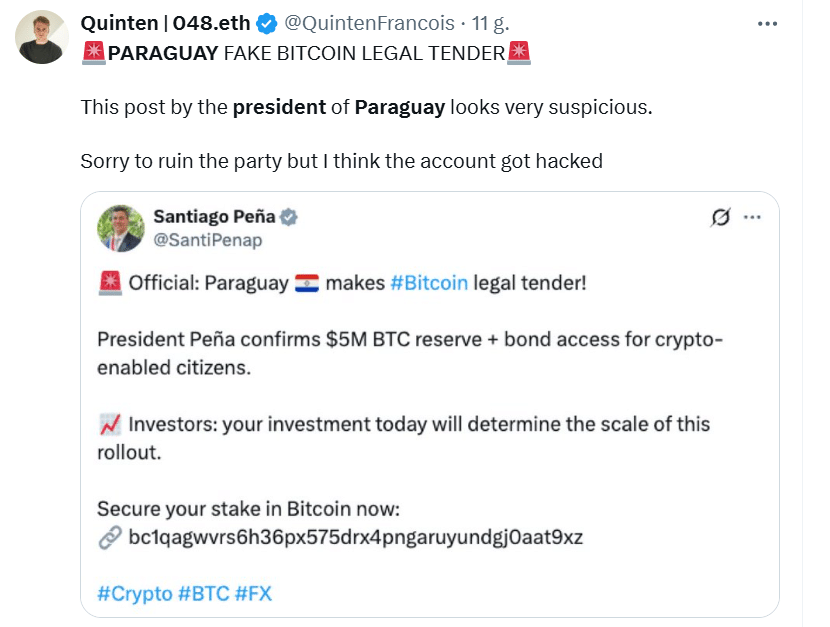Open the #FX hashtag
Viewport: 830px width, 627px height.
point(253,593)
